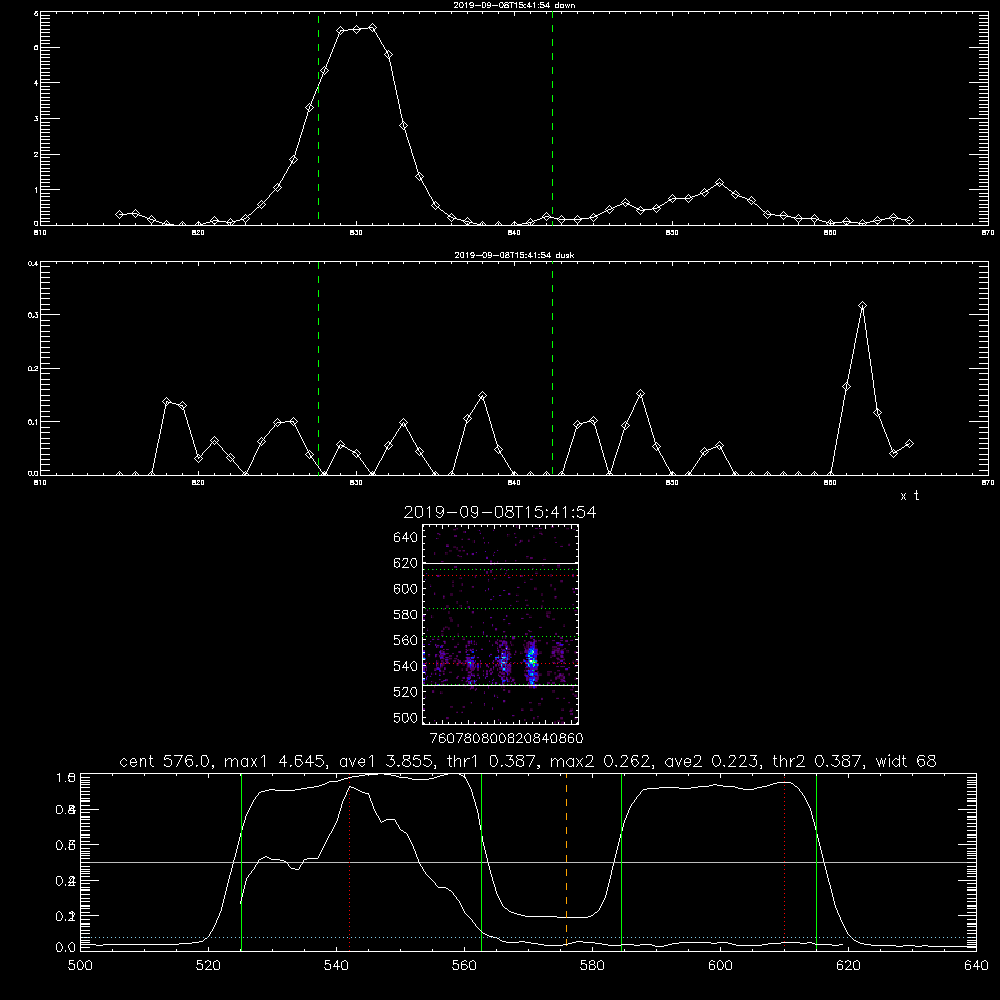Click the dusk plot y-axis label '0.3'
The image size is (1000, 1000).
coord(32,314)
